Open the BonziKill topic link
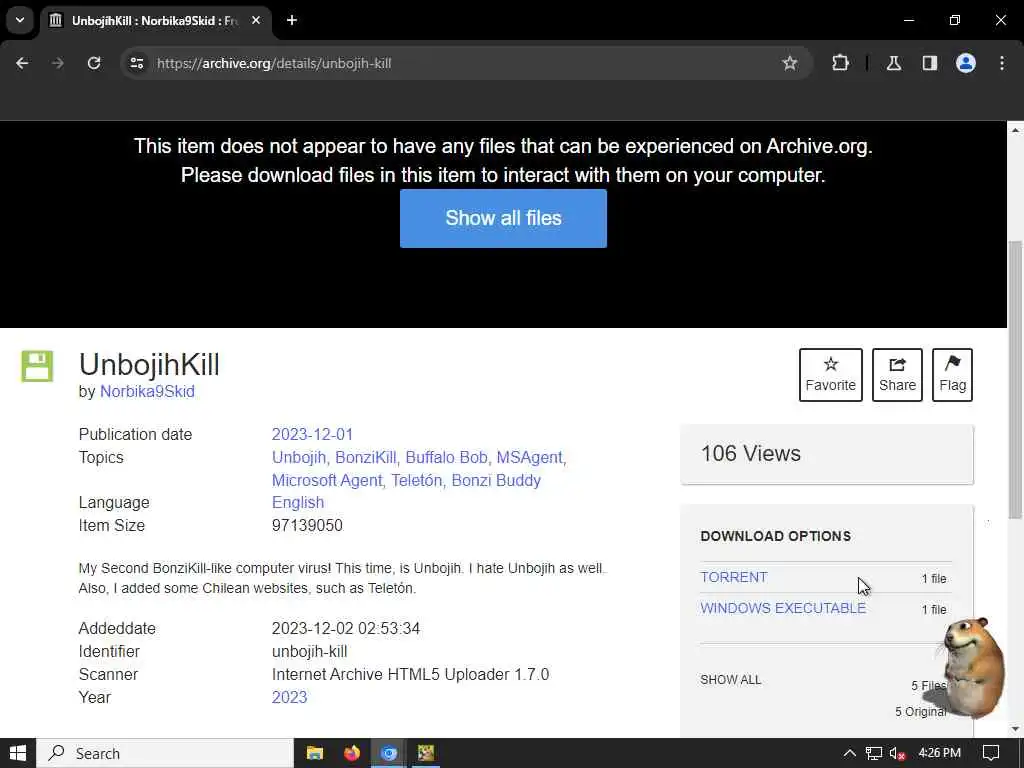This screenshot has height=768, width=1024. click(366, 457)
